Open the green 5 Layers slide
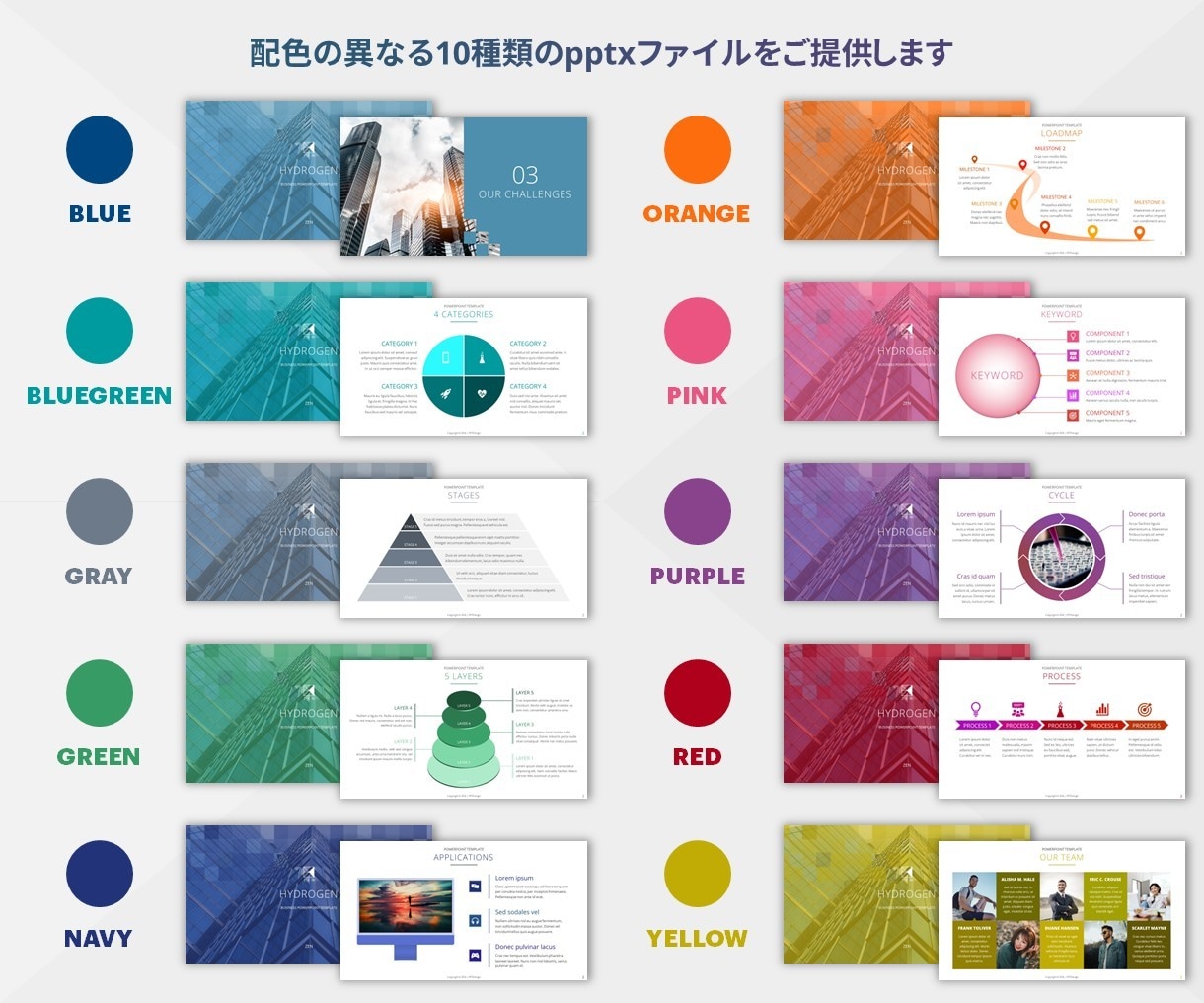1204x1003 pixels. click(x=464, y=730)
